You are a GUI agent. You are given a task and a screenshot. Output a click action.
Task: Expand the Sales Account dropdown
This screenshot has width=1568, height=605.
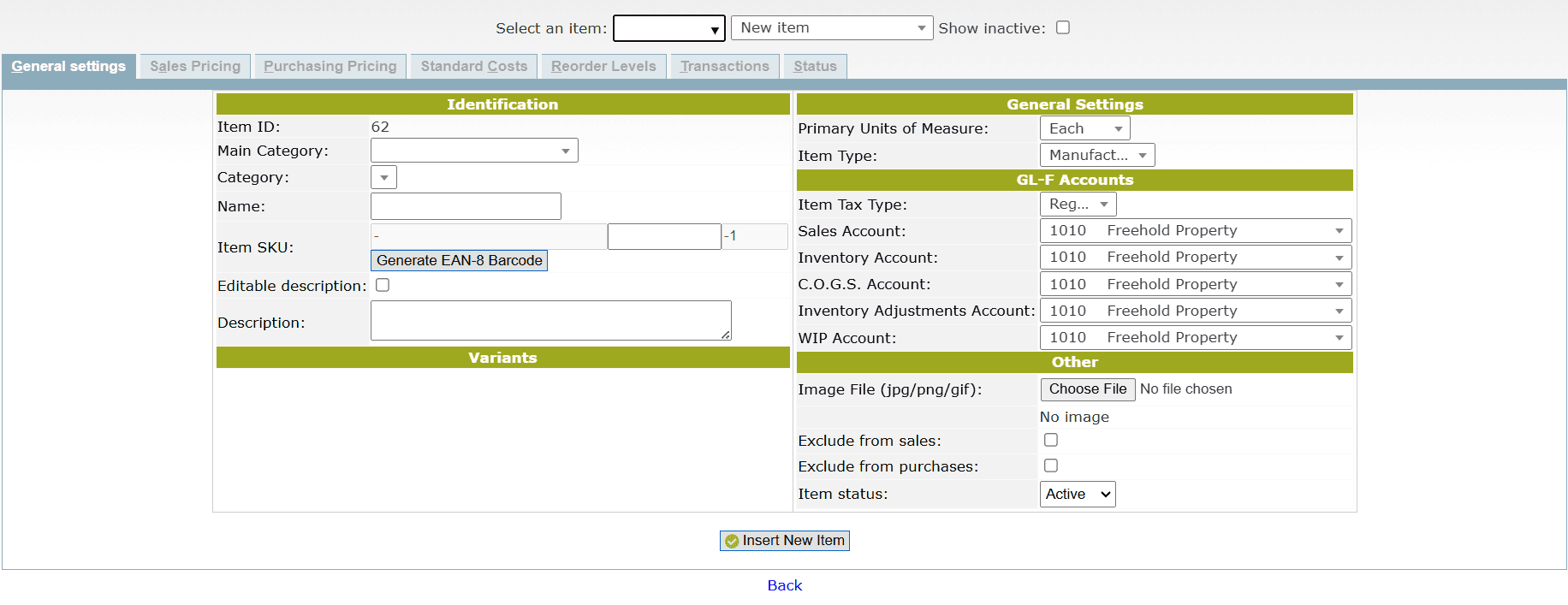coord(1195,230)
